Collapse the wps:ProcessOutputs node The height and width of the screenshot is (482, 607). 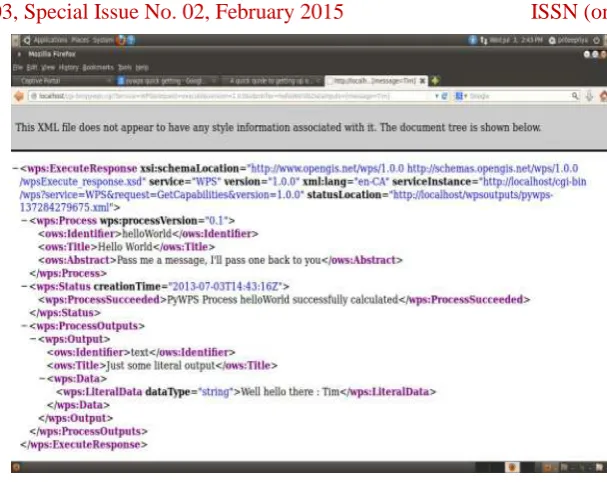24,326
